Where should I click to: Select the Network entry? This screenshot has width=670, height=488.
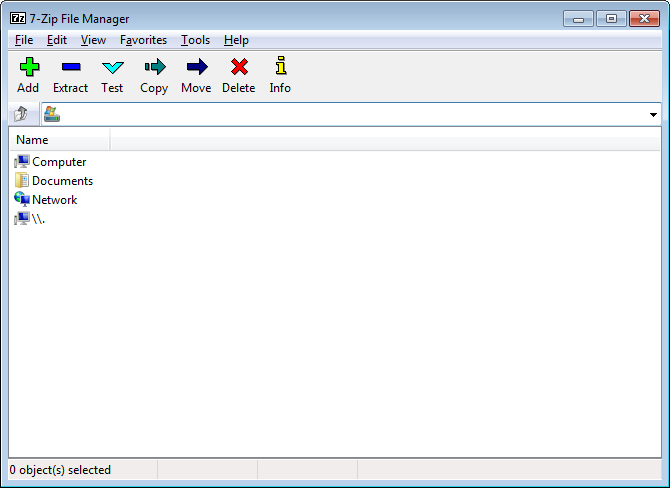click(54, 200)
